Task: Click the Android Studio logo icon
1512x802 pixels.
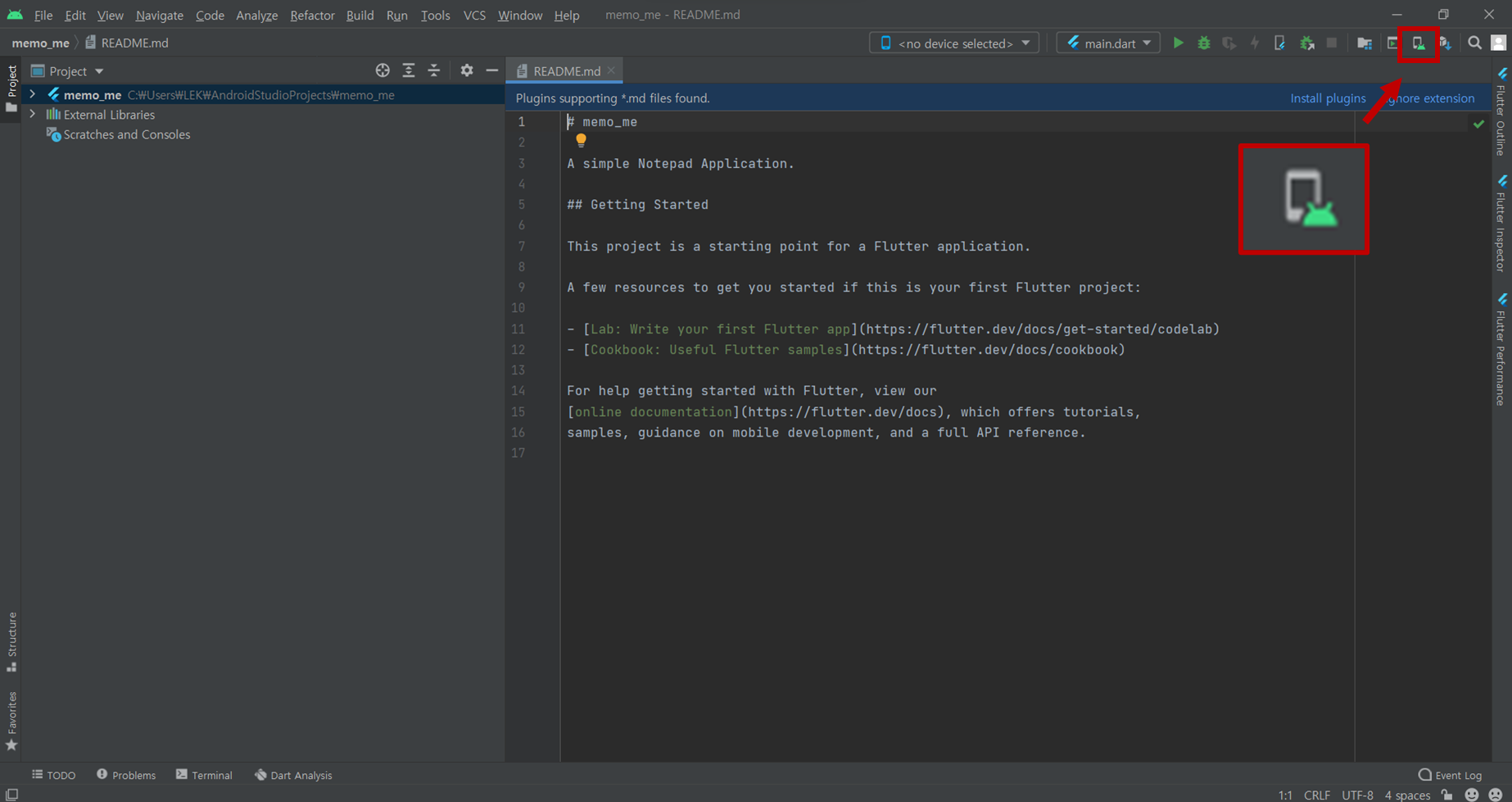Action: tap(15, 14)
